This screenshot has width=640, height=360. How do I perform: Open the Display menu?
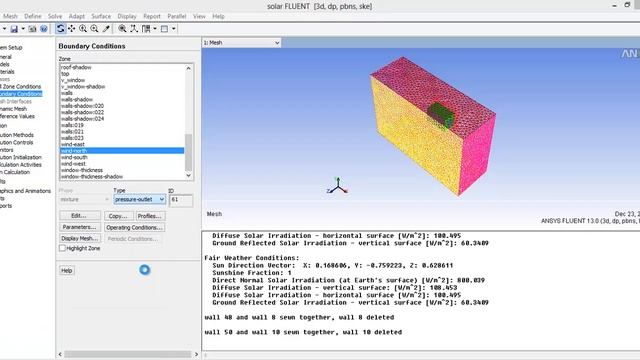[x=127, y=16]
